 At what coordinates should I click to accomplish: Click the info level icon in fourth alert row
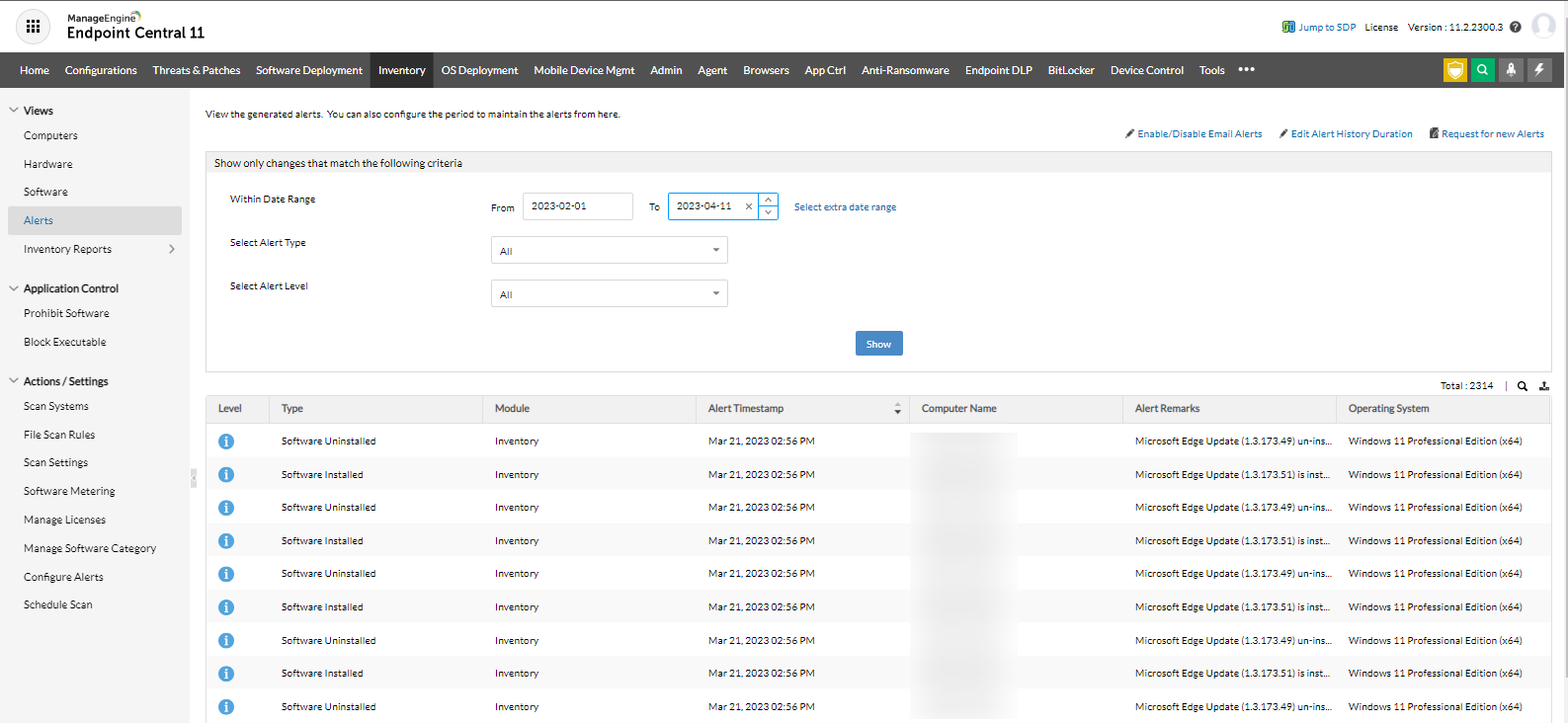(x=226, y=541)
